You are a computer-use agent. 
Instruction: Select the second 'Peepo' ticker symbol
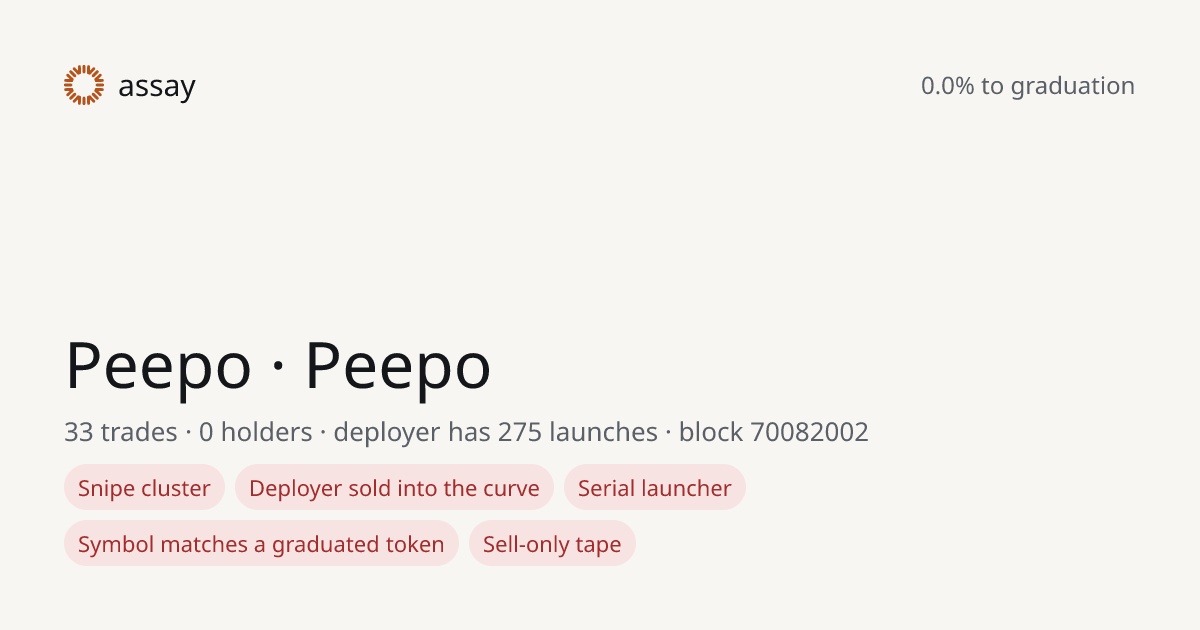coord(398,367)
